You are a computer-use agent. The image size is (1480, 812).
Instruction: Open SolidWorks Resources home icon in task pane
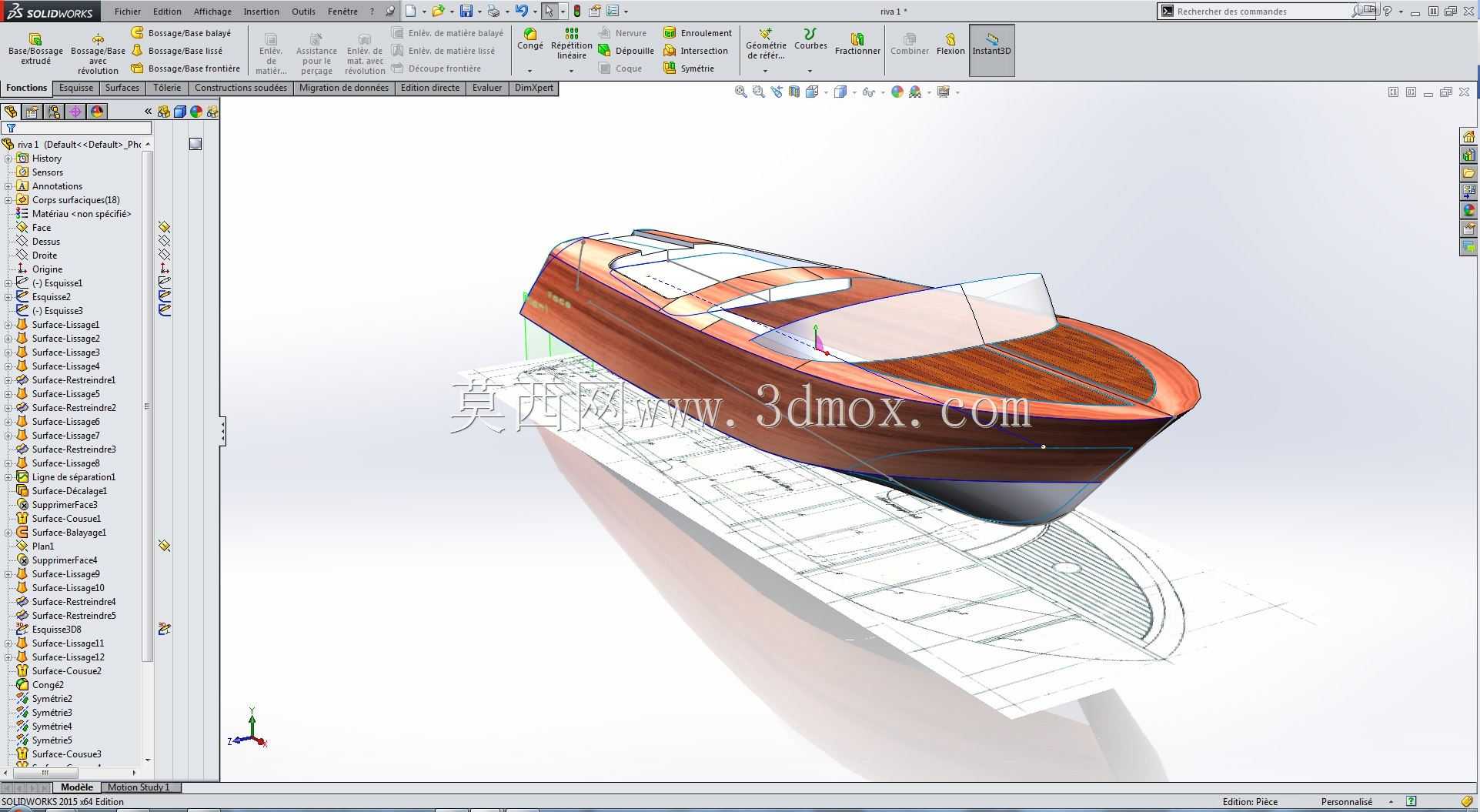(x=1468, y=136)
